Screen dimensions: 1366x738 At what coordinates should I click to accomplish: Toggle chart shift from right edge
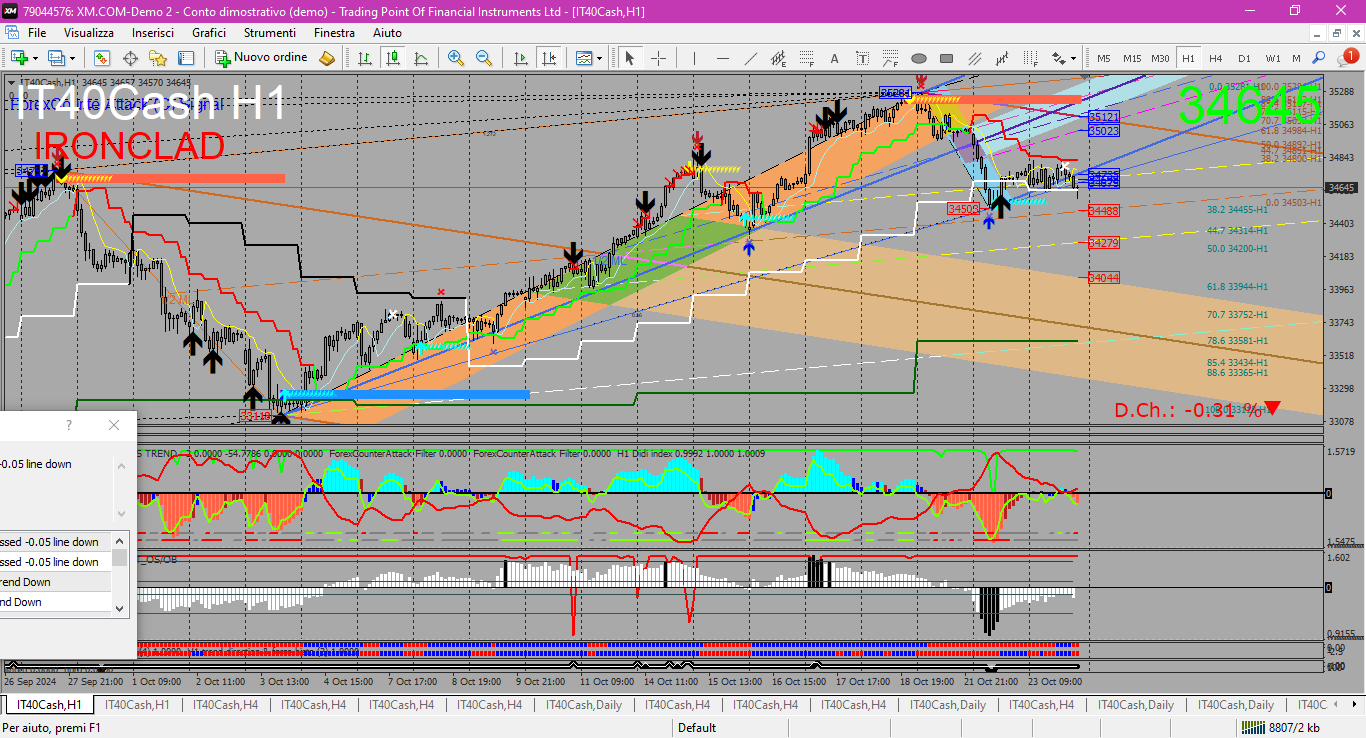point(548,58)
